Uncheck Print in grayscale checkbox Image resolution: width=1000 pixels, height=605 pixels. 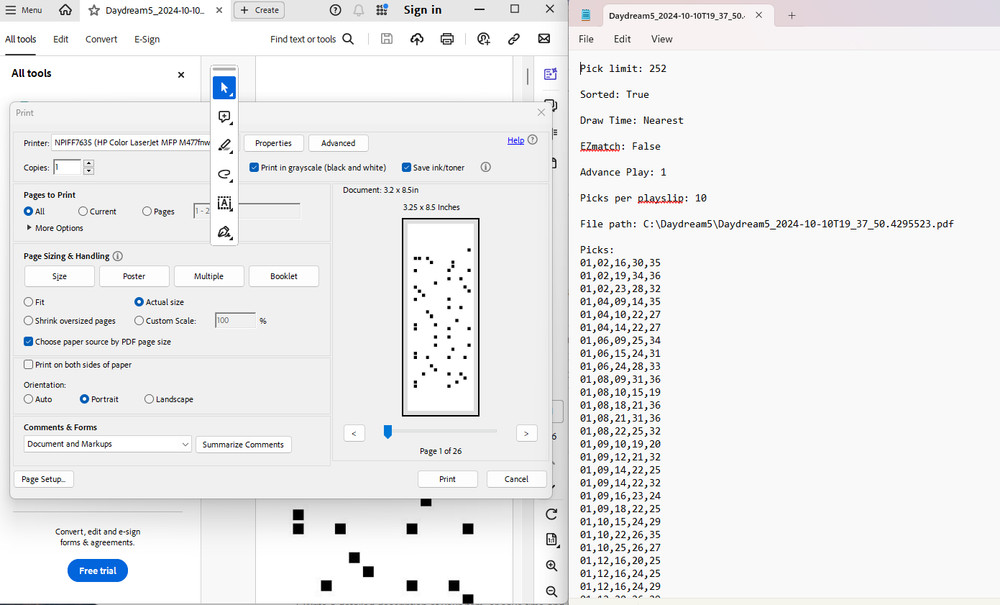(x=255, y=168)
